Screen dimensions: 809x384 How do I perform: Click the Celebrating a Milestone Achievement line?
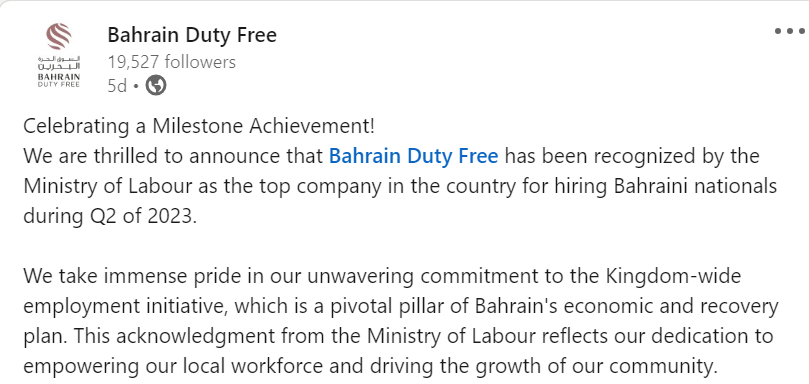pos(199,126)
